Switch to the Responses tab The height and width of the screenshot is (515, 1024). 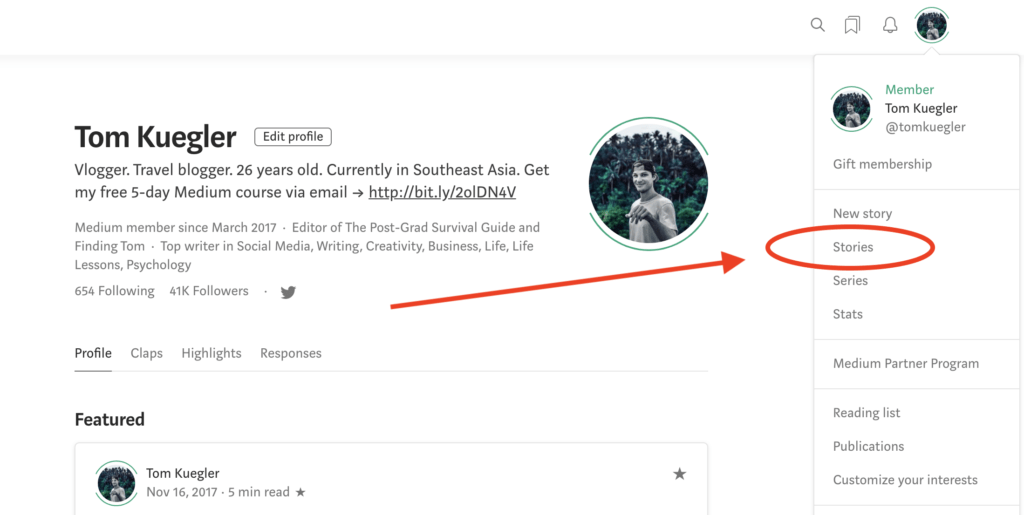click(x=291, y=353)
